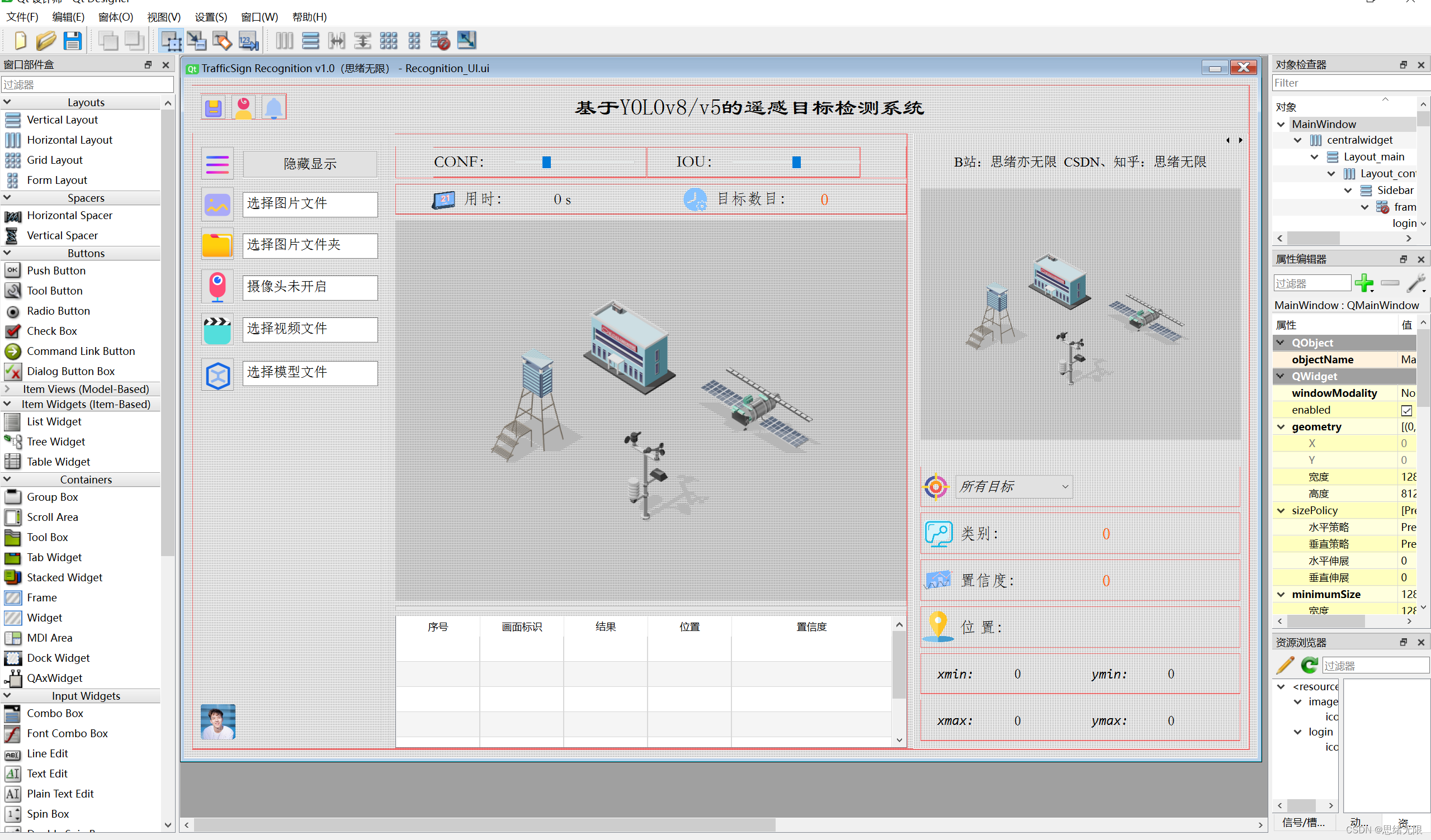Click the CONF slider handle
Image resolution: width=1431 pixels, height=840 pixels.
point(546,162)
